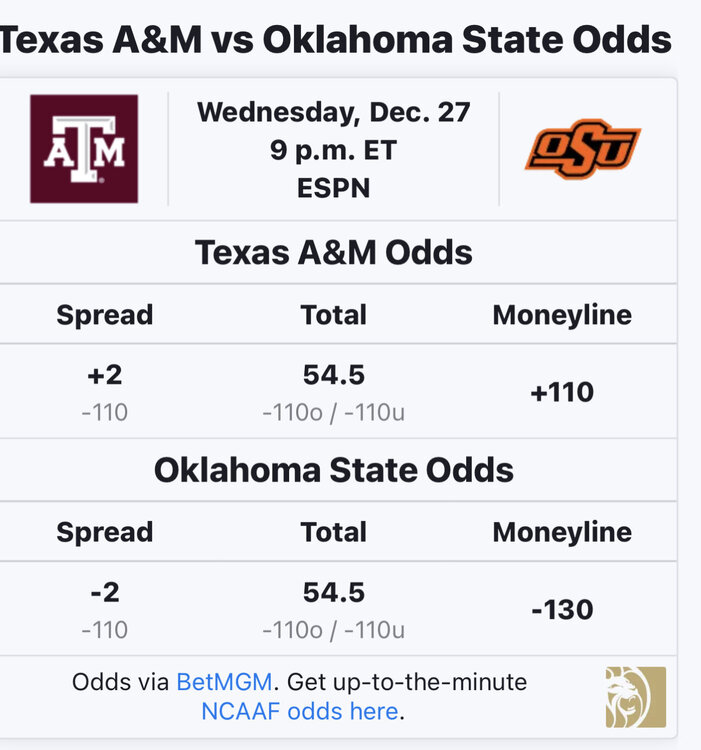This screenshot has height=750, width=701.
Task: Click Total column header under Texas A&M Odds
Action: (x=334, y=315)
